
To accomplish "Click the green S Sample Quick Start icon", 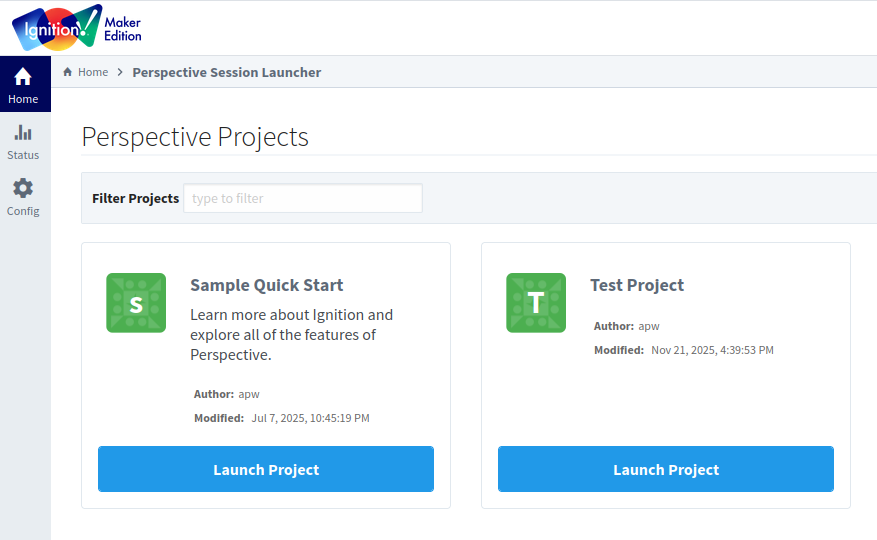I will click(136, 303).
